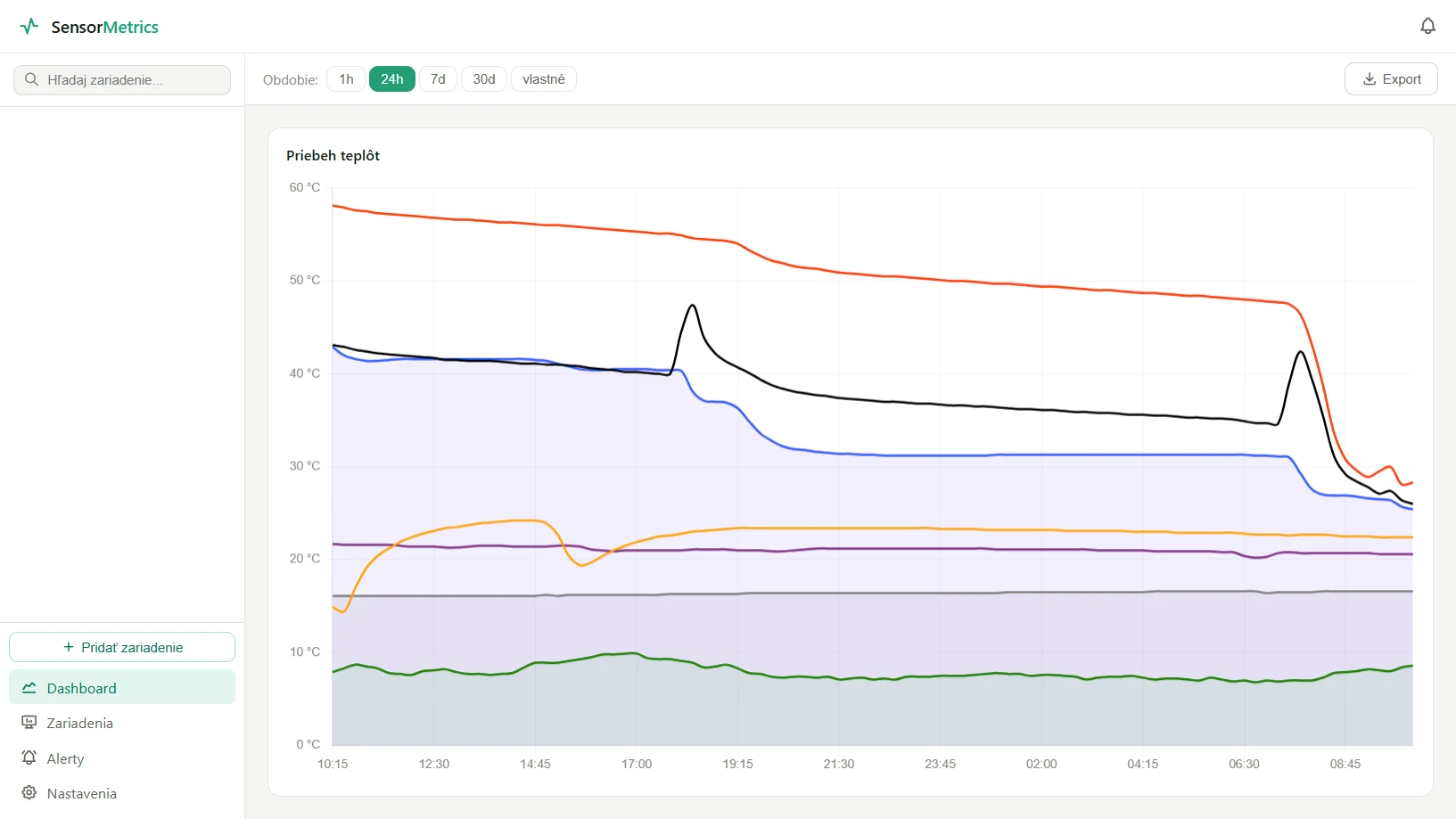1456x819 pixels.
Task: Focus the Hľadaj zariadenie search field
Action: (x=122, y=80)
